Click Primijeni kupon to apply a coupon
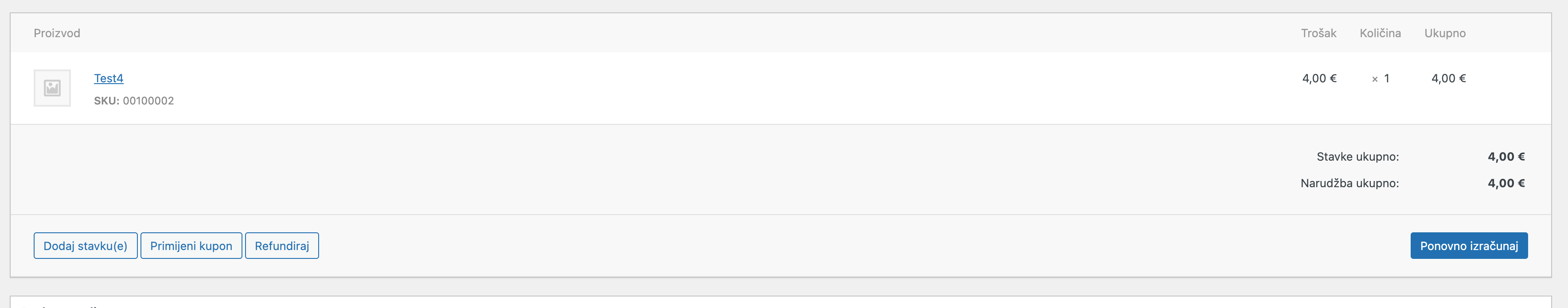The width and height of the screenshot is (1568, 308). coord(191,246)
